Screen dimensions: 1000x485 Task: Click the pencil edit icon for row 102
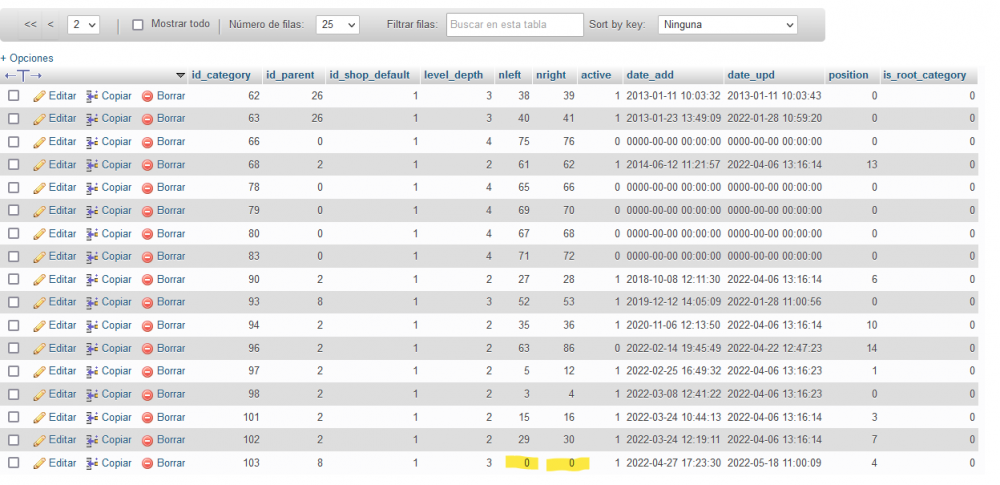[x=40, y=440]
